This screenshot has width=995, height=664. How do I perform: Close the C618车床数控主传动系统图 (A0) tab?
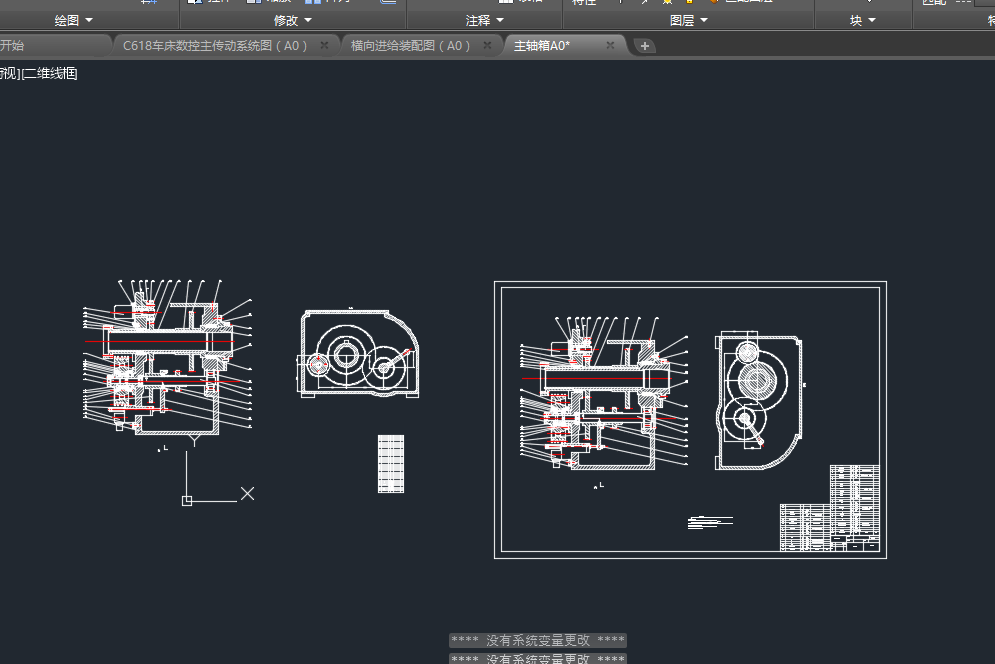324,46
